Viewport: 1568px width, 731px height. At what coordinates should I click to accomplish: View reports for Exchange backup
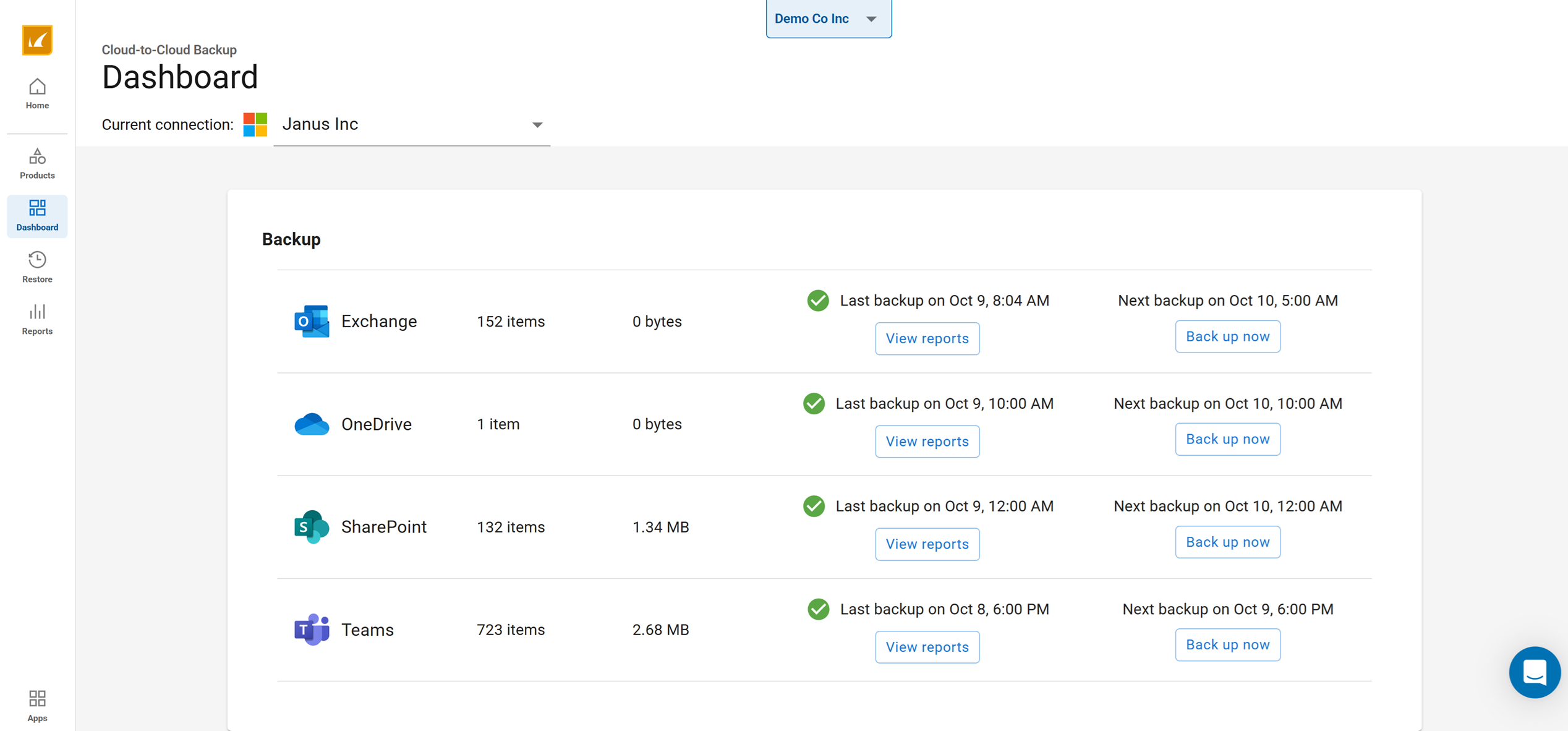(926, 338)
